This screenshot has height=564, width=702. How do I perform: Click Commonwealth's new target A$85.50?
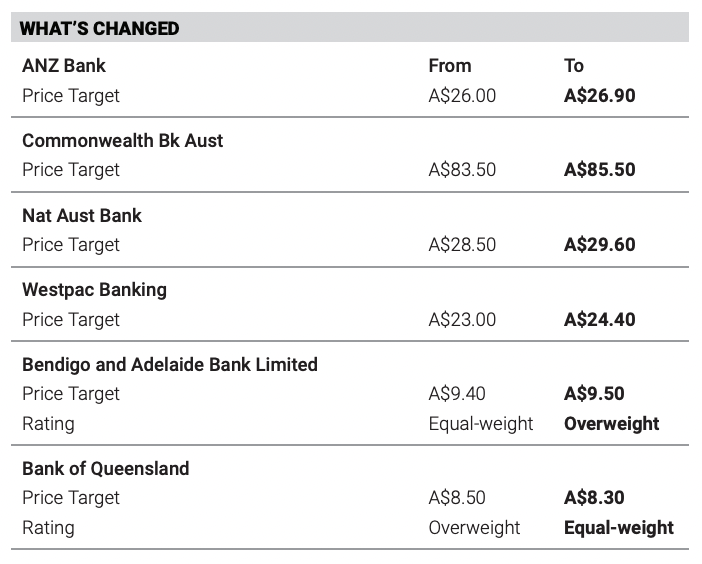tap(599, 170)
